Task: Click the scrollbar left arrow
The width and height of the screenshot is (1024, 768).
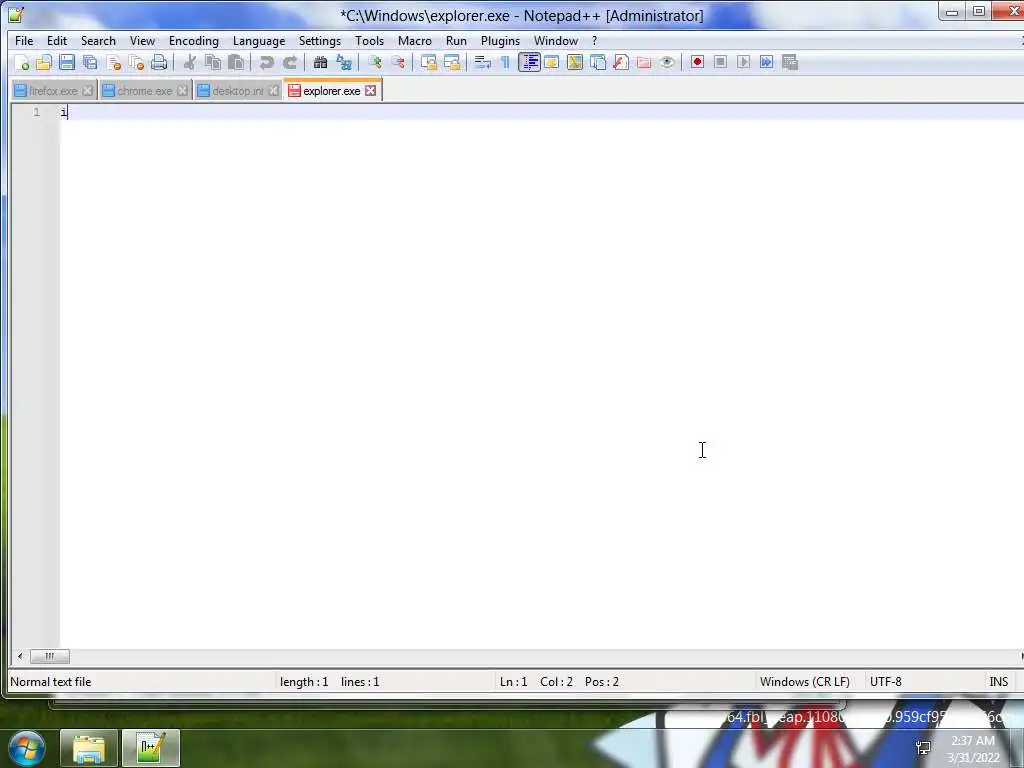Action: click(20, 656)
